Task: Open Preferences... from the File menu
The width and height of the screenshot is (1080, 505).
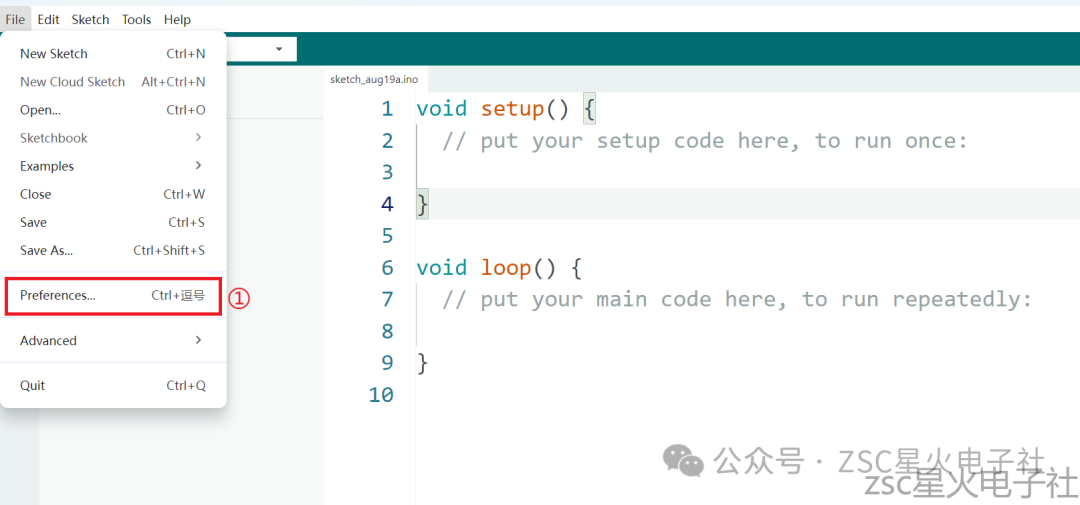Action: tap(113, 296)
